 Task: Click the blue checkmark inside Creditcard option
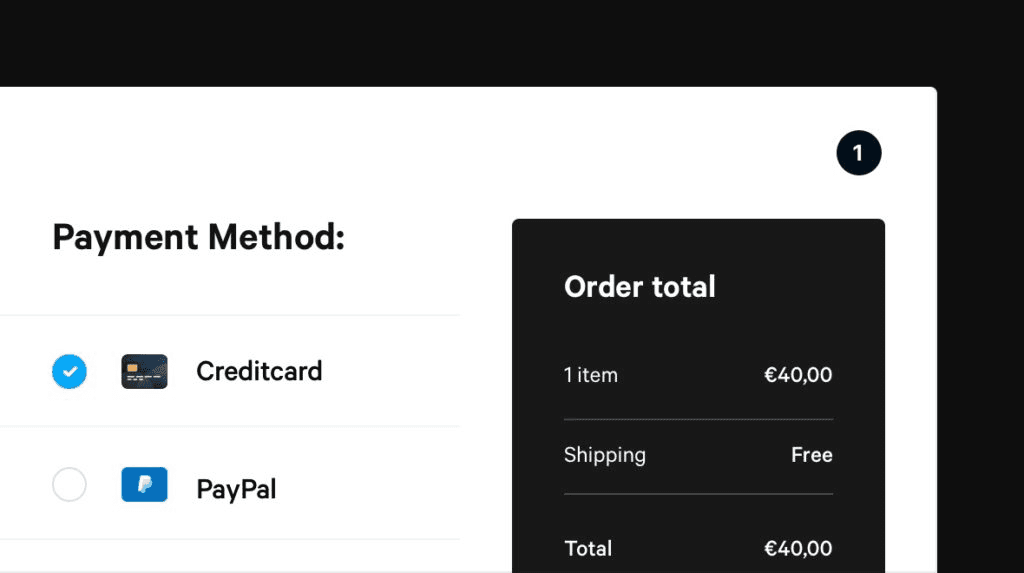tap(70, 372)
